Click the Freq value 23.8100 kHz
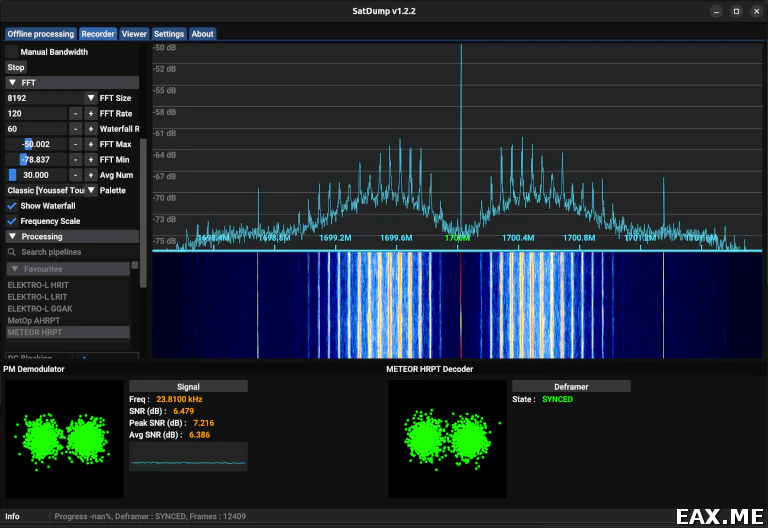This screenshot has height=528, width=768. click(x=179, y=399)
